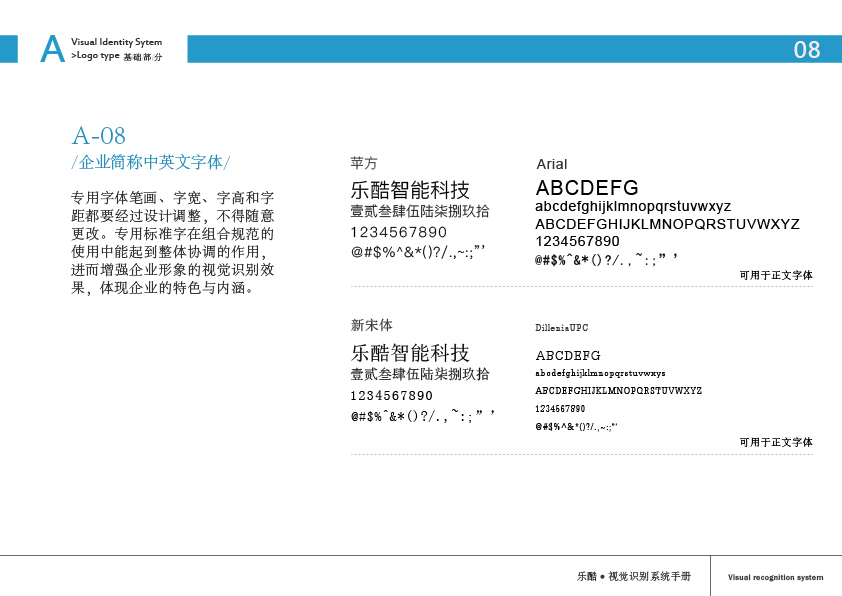The width and height of the screenshot is (842, 596).
Task: Click the digits line under DilleniaUPC
Action: tap(560, 409)
